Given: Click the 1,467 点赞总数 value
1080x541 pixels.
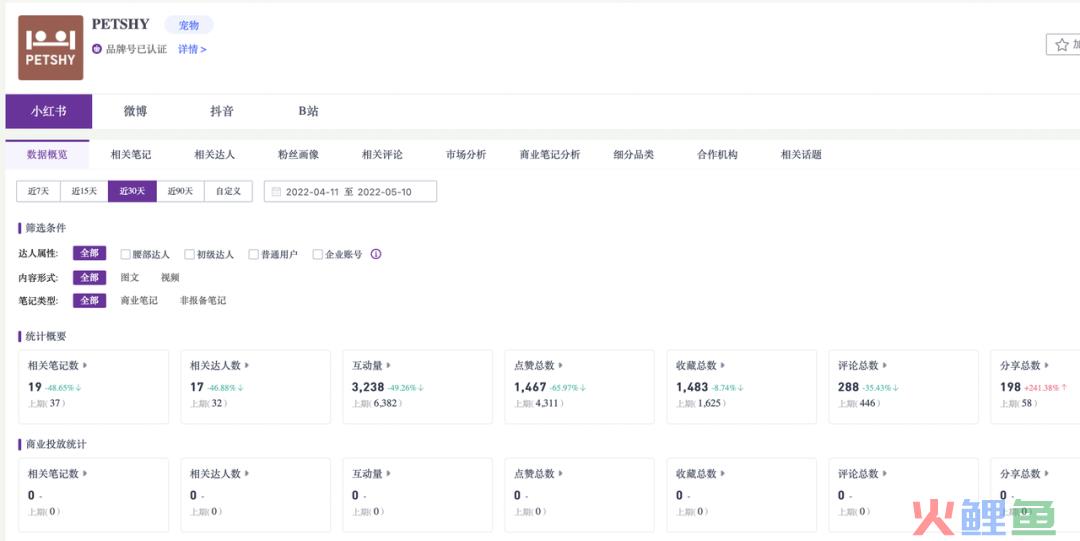Looking at the screenshot, I should 530,387.
